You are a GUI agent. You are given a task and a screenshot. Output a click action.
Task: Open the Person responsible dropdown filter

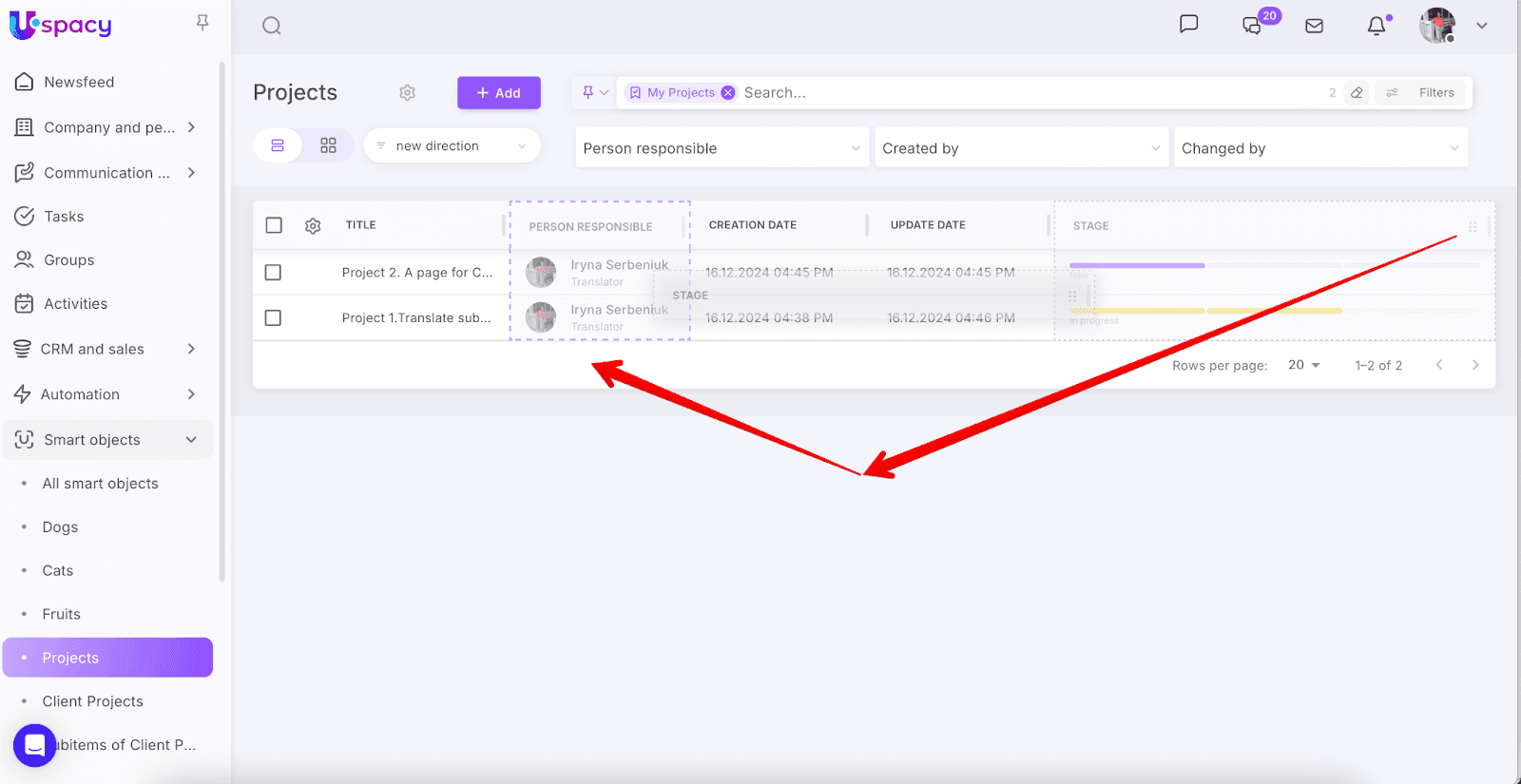point(722,148)
